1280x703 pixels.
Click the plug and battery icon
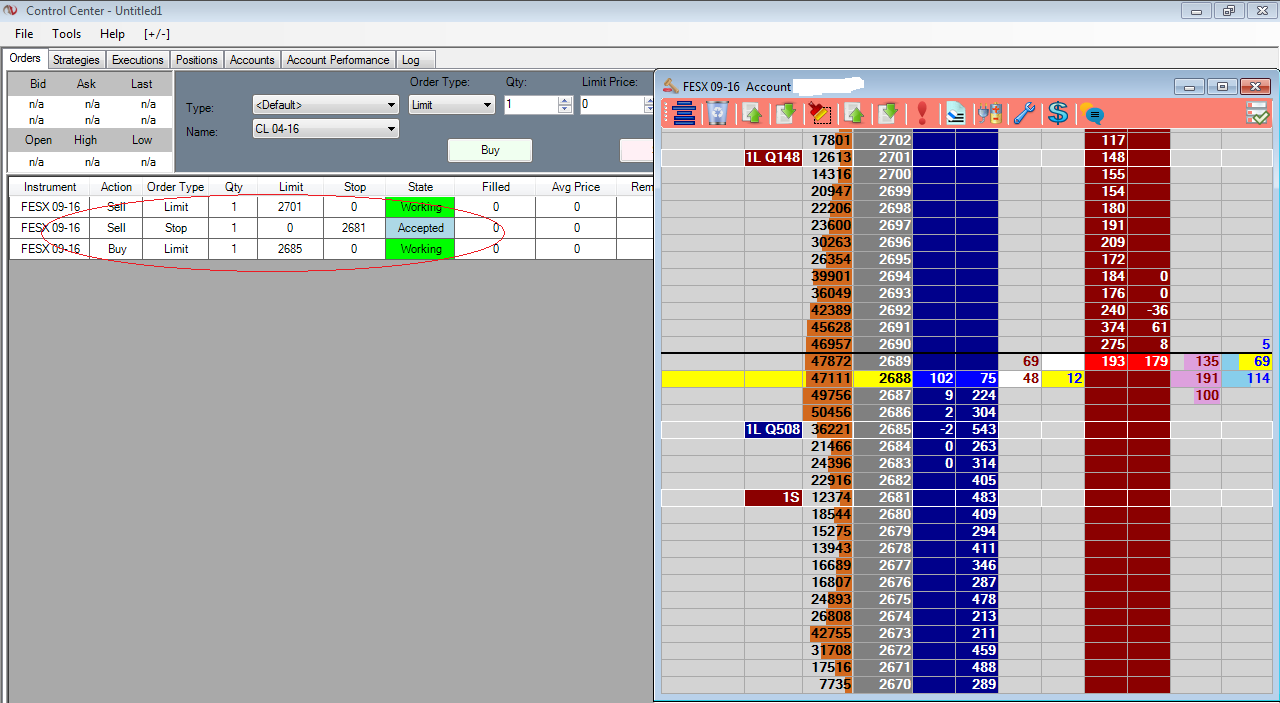pyautogui.click(x=989, y=113)
